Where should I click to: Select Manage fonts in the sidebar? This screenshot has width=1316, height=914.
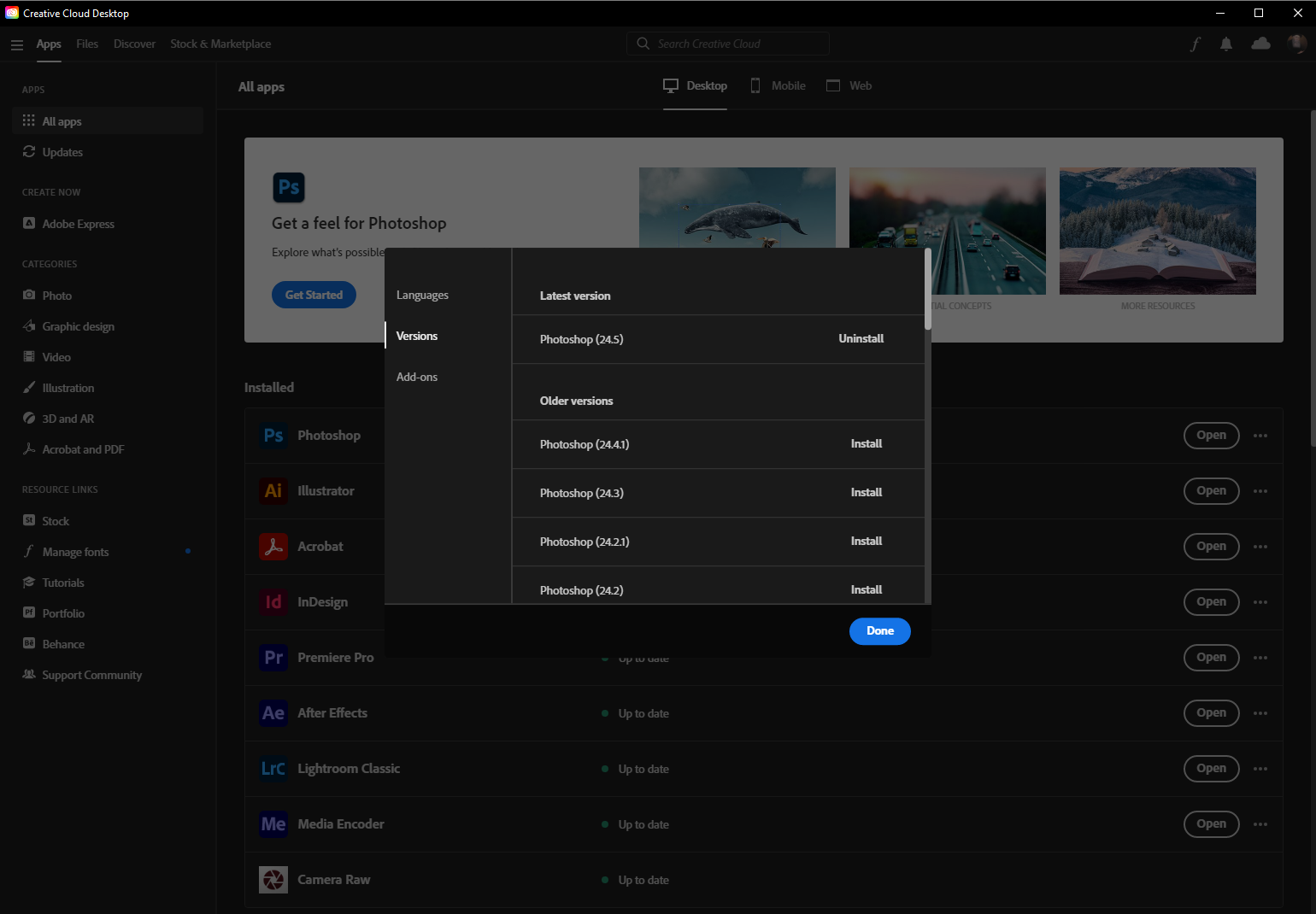coord(75,551)
